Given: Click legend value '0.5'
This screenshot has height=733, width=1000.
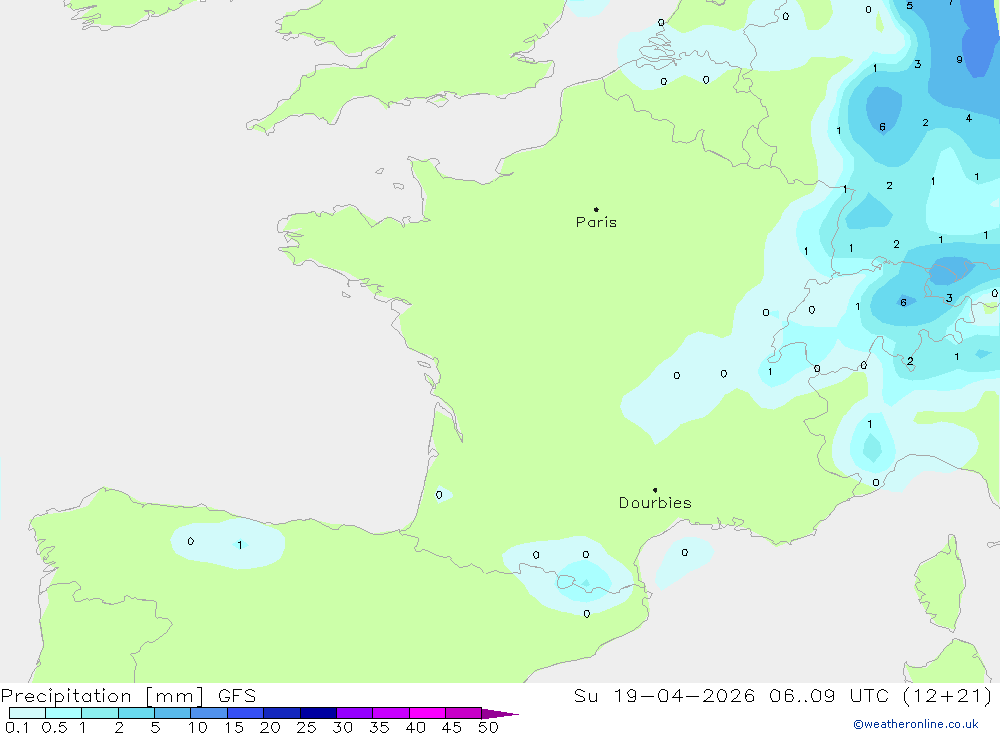Looking at the screenshot, I should 54,727.
